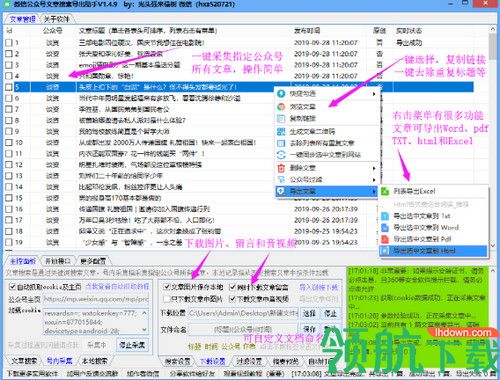Click the red Pdf export file icon

(385, 239)
